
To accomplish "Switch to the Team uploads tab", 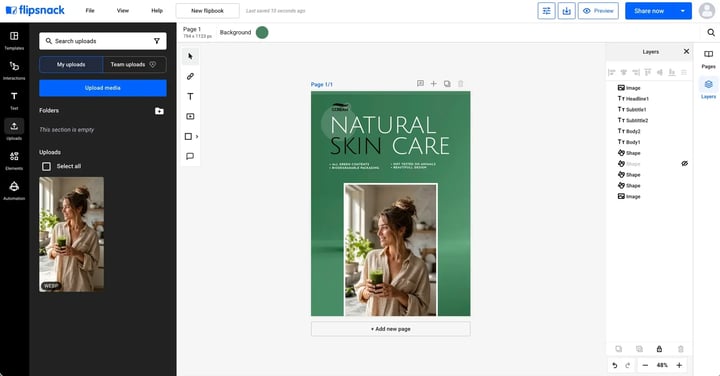I will point(134,65).
